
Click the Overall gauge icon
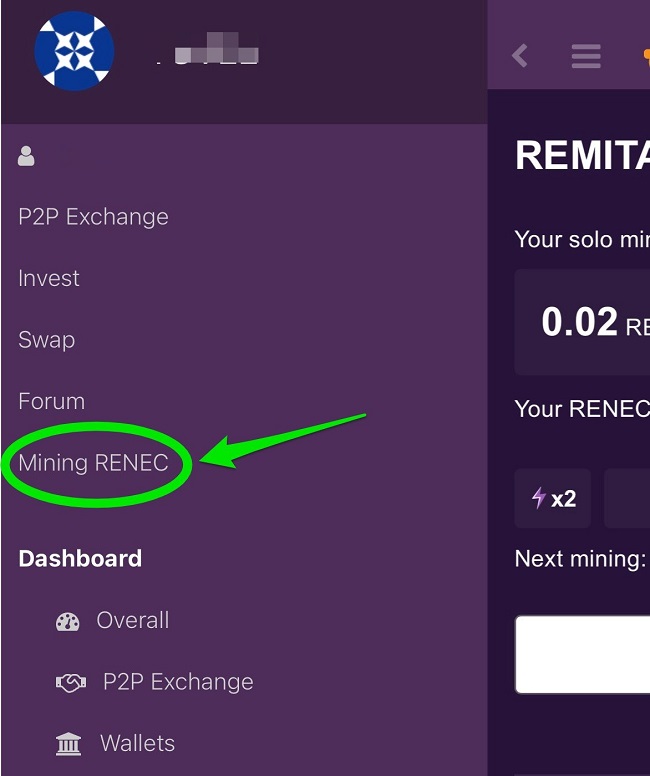[68, 621]
